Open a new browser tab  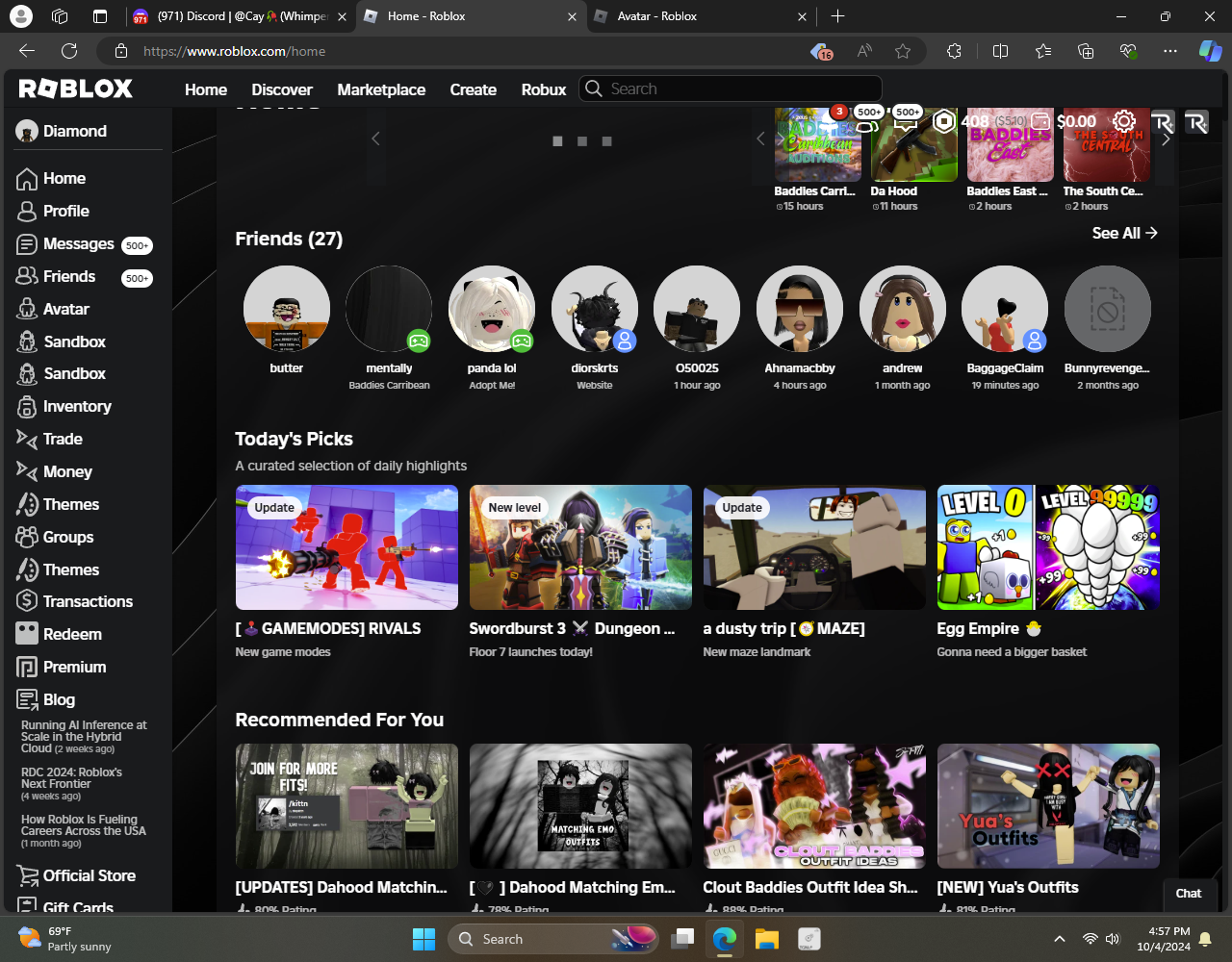(837, 16)
